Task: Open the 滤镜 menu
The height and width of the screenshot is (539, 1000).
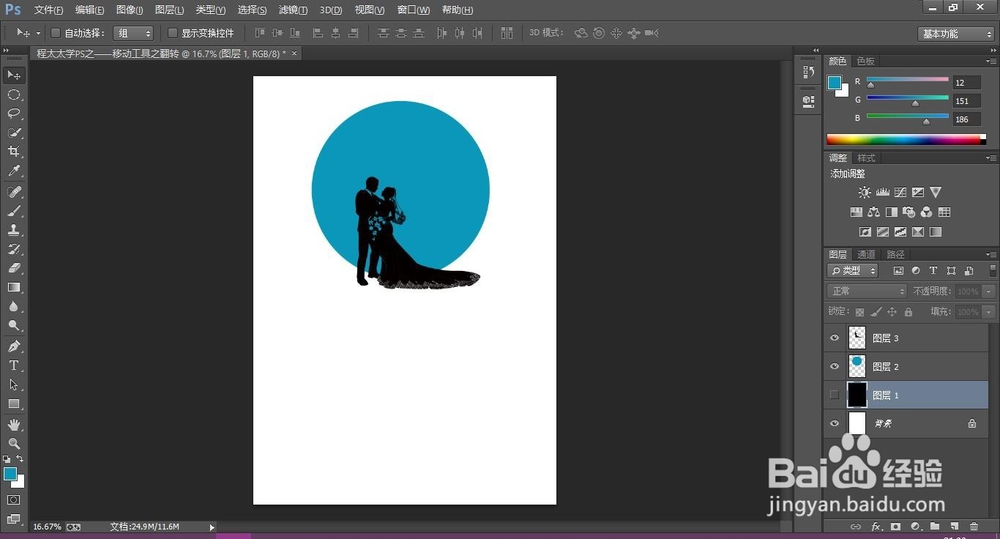Action: pos(292,10)
